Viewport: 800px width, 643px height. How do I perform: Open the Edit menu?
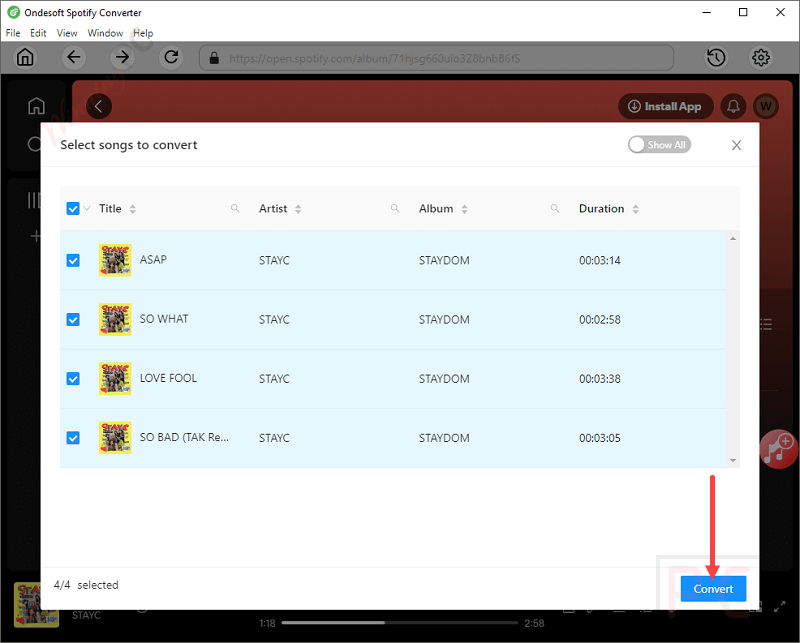(x=38, y=33)
